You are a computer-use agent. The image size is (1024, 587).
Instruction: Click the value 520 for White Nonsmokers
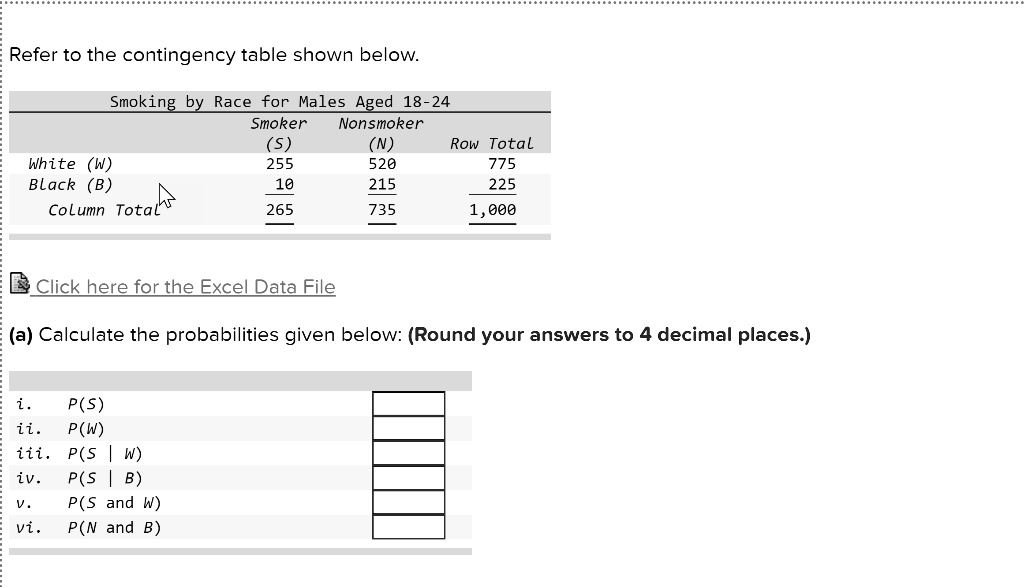click(x=382, y=163)
